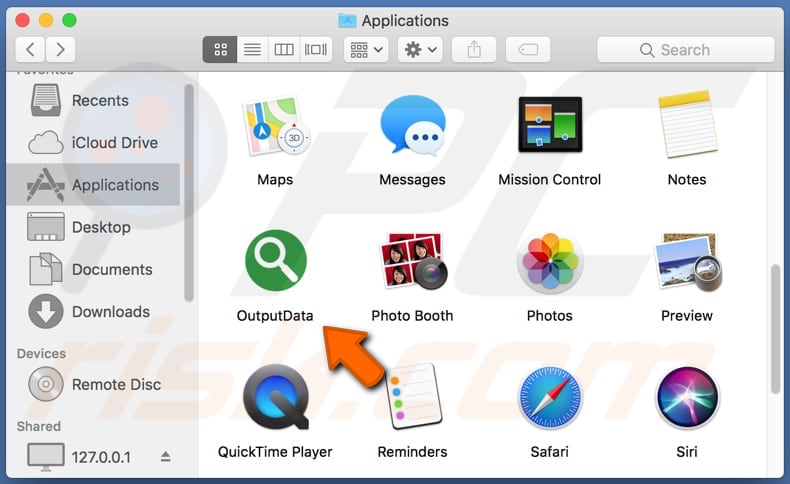The width and height of the screenshot is (790, 484).
Task: Select the Photo Booth icon
Action: pyautogui.click(x=413, y=261)
